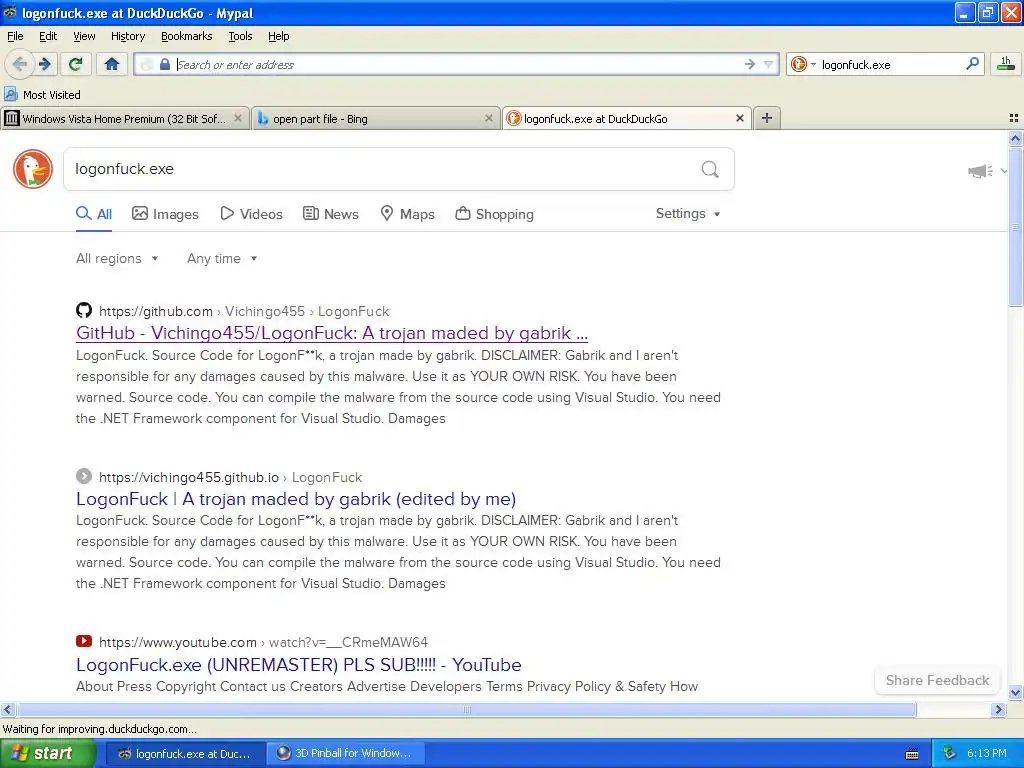Open the File menu

pos(15,36)
